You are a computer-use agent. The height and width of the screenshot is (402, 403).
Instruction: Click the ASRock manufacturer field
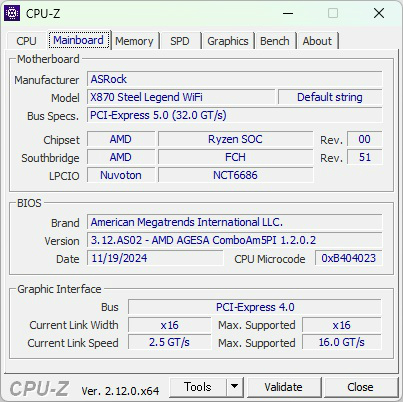235,79
